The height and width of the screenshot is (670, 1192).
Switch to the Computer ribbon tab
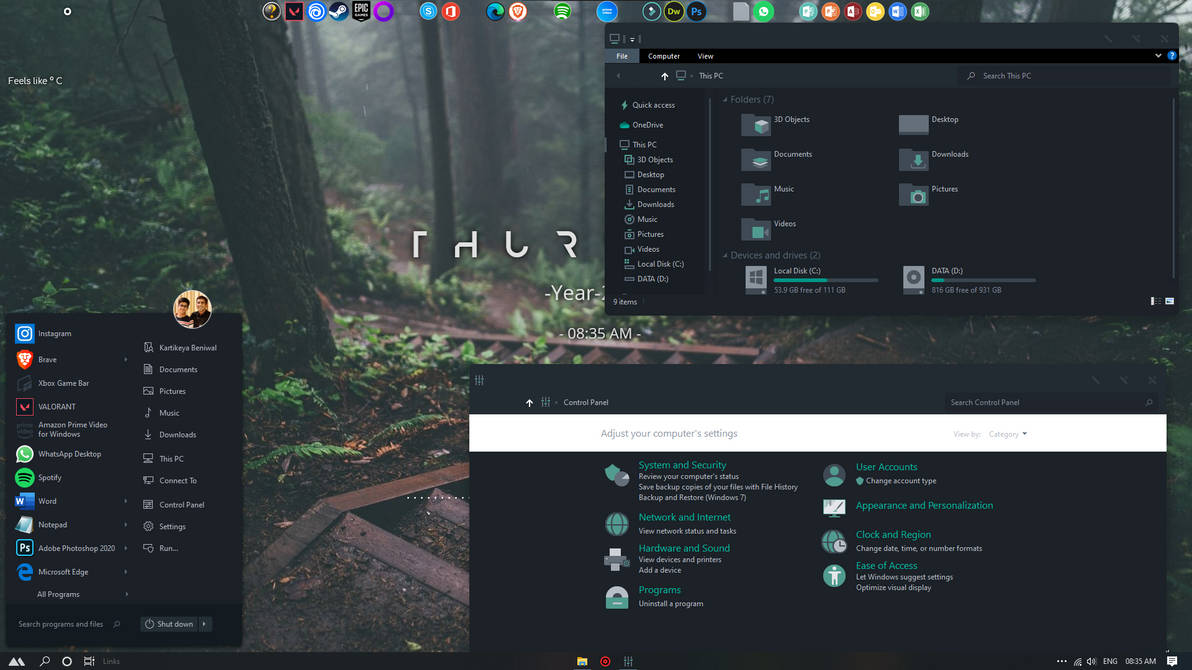point(664,56)
